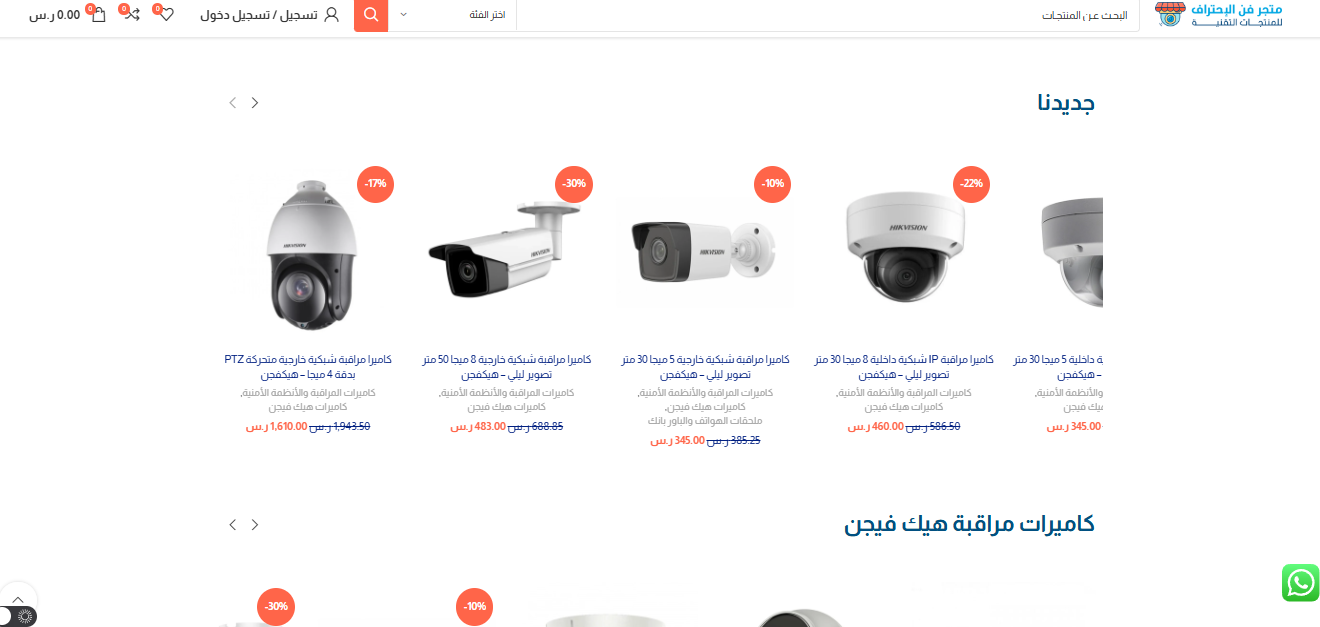Go to previous slide in جديدنا carousel
Image resolution: width=1320 pixels, height=627 pixels.
(x=233, y=102)
